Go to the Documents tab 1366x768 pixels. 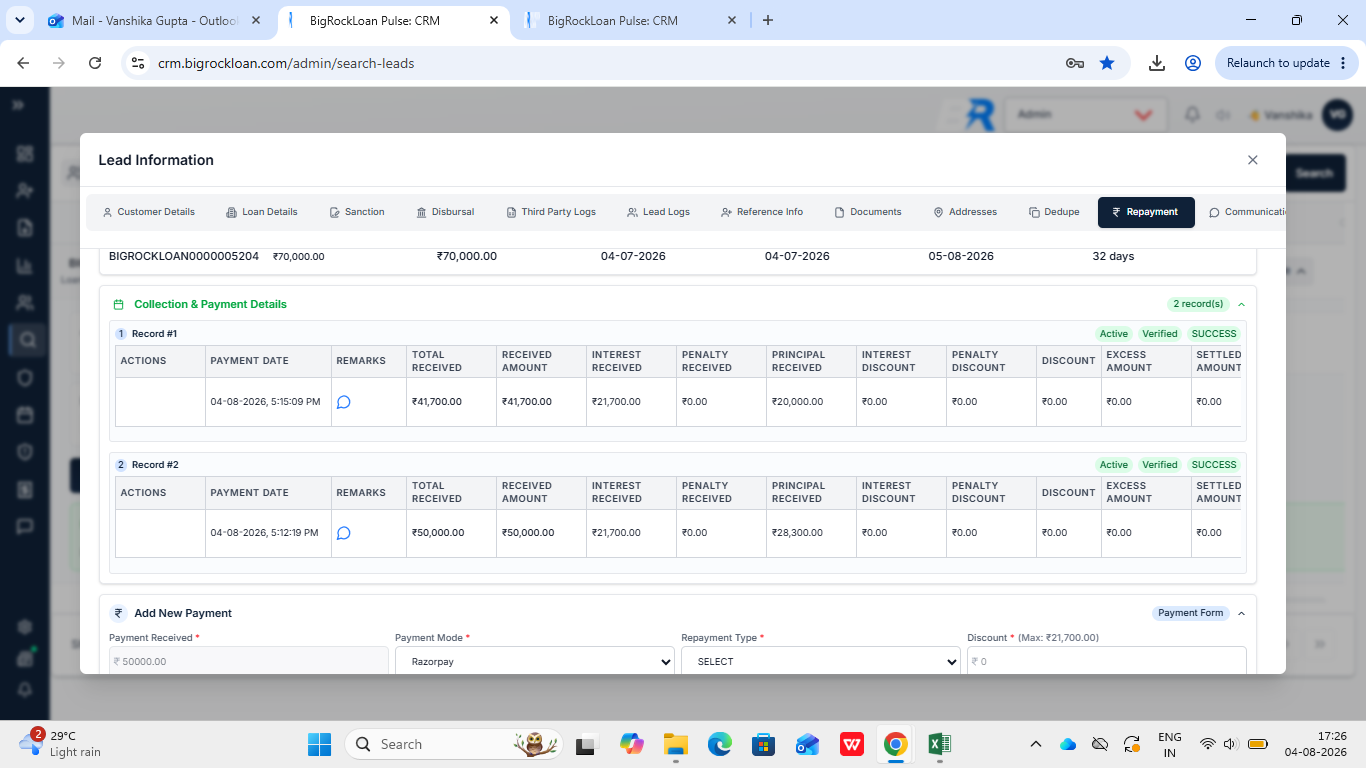pos(868,212)
